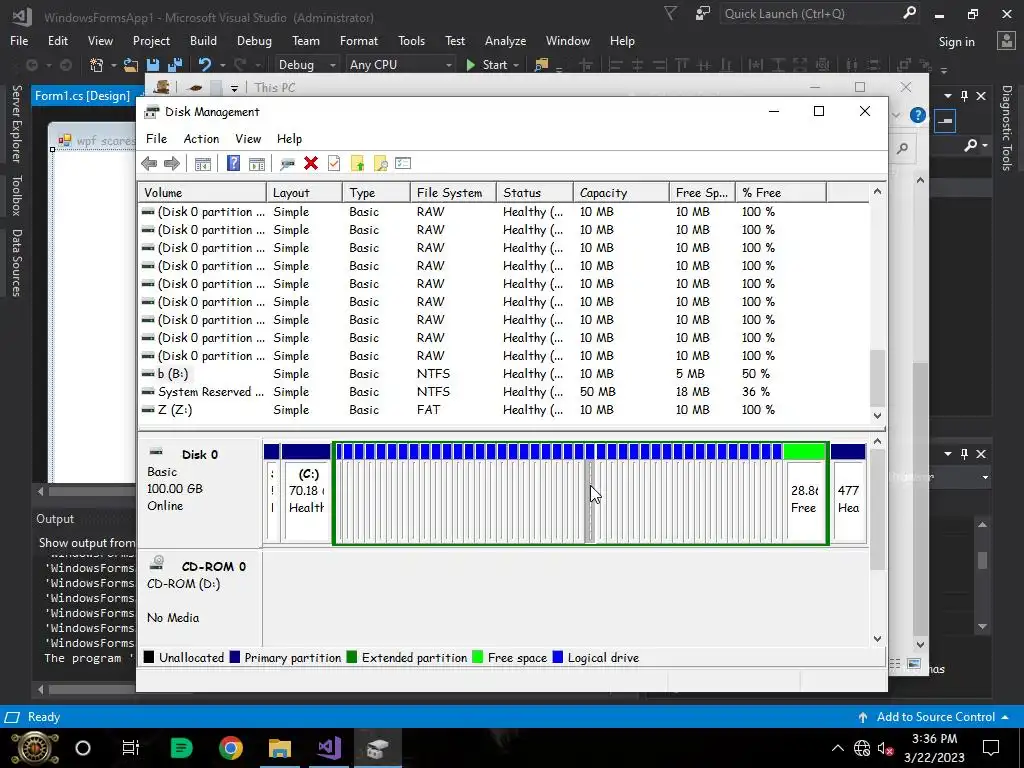1024x768 pixels.
Task: Select the Disk 0 label panel
Action: [199, 493]
